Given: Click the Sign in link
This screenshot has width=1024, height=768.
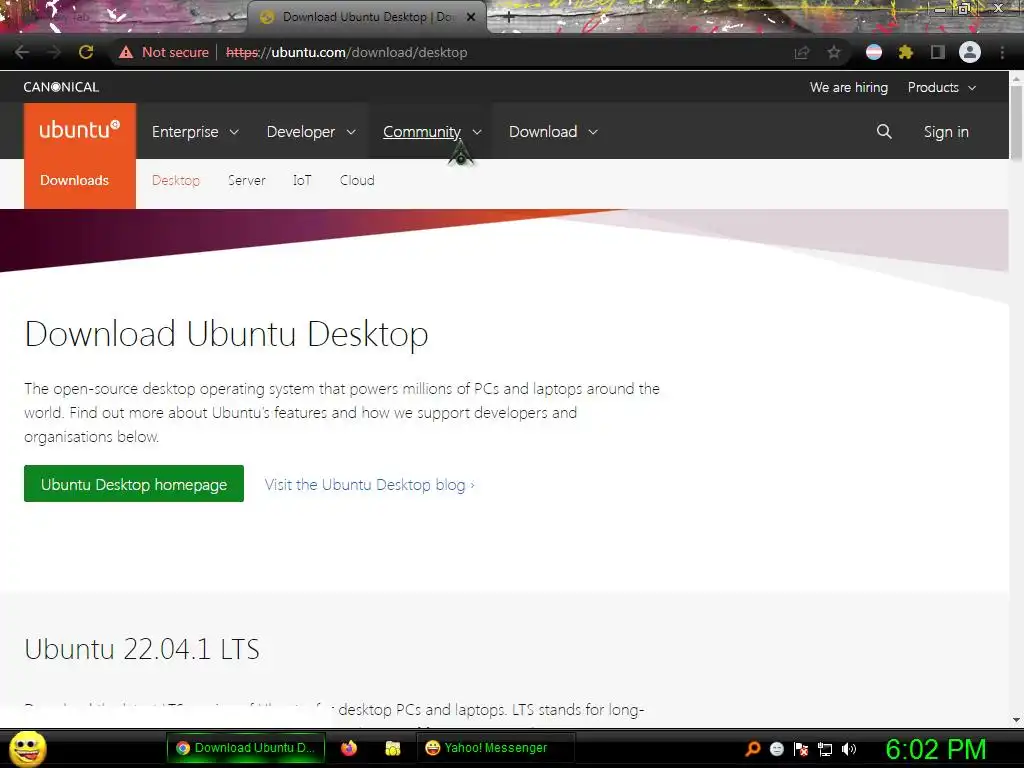Looking at the screenshot, I should click(x=946, y=132).
